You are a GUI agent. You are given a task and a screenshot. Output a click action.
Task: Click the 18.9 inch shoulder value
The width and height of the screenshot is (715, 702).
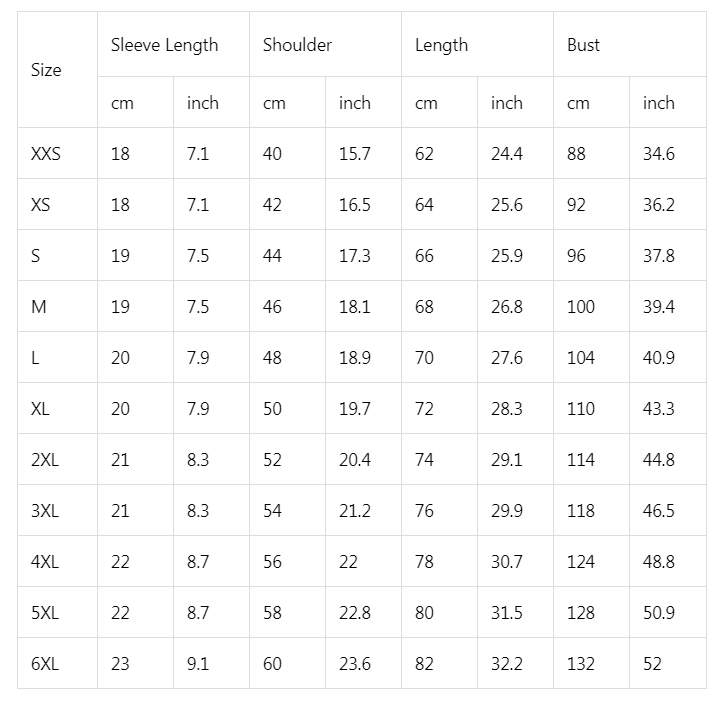pos(354,358)
